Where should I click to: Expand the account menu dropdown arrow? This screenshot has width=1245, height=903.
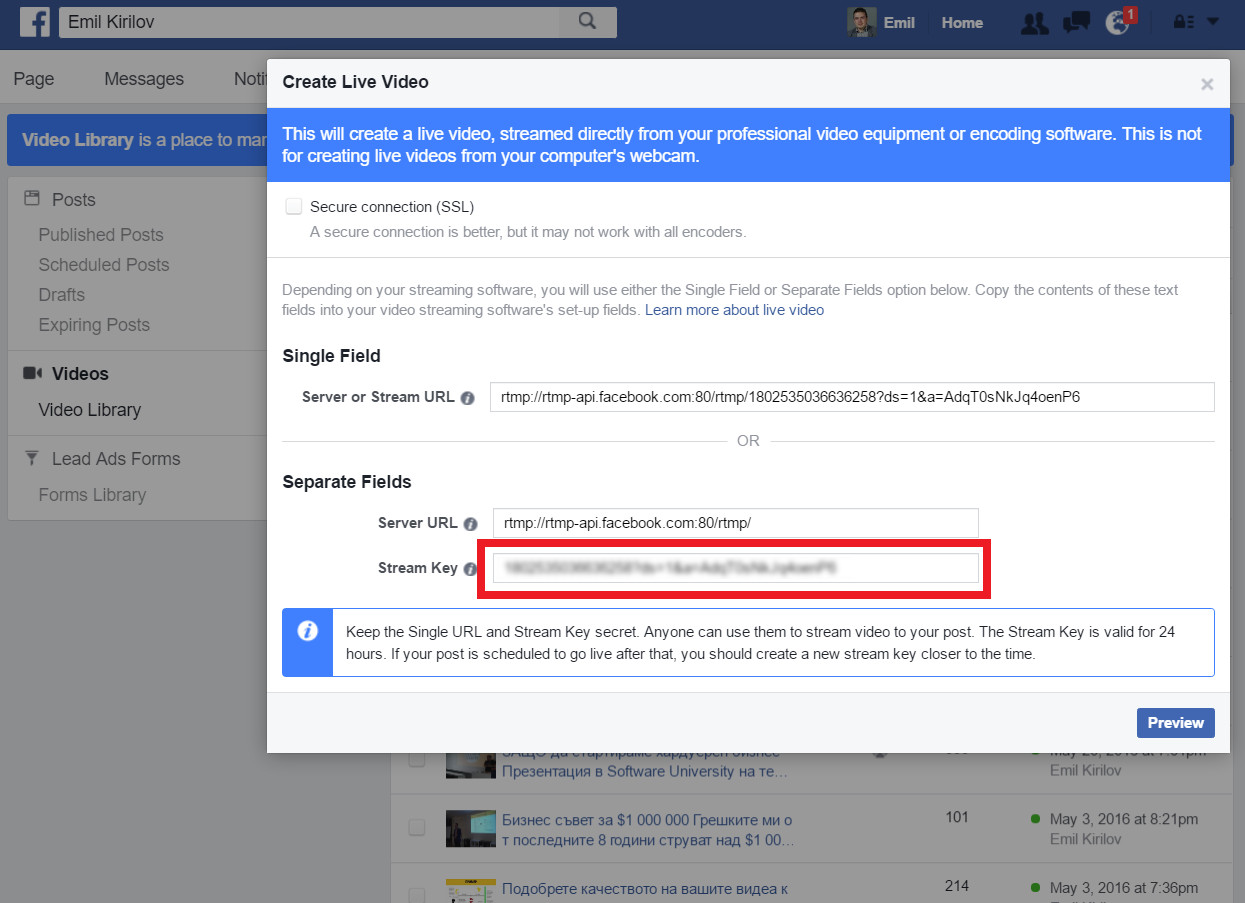pos(1213,22)
